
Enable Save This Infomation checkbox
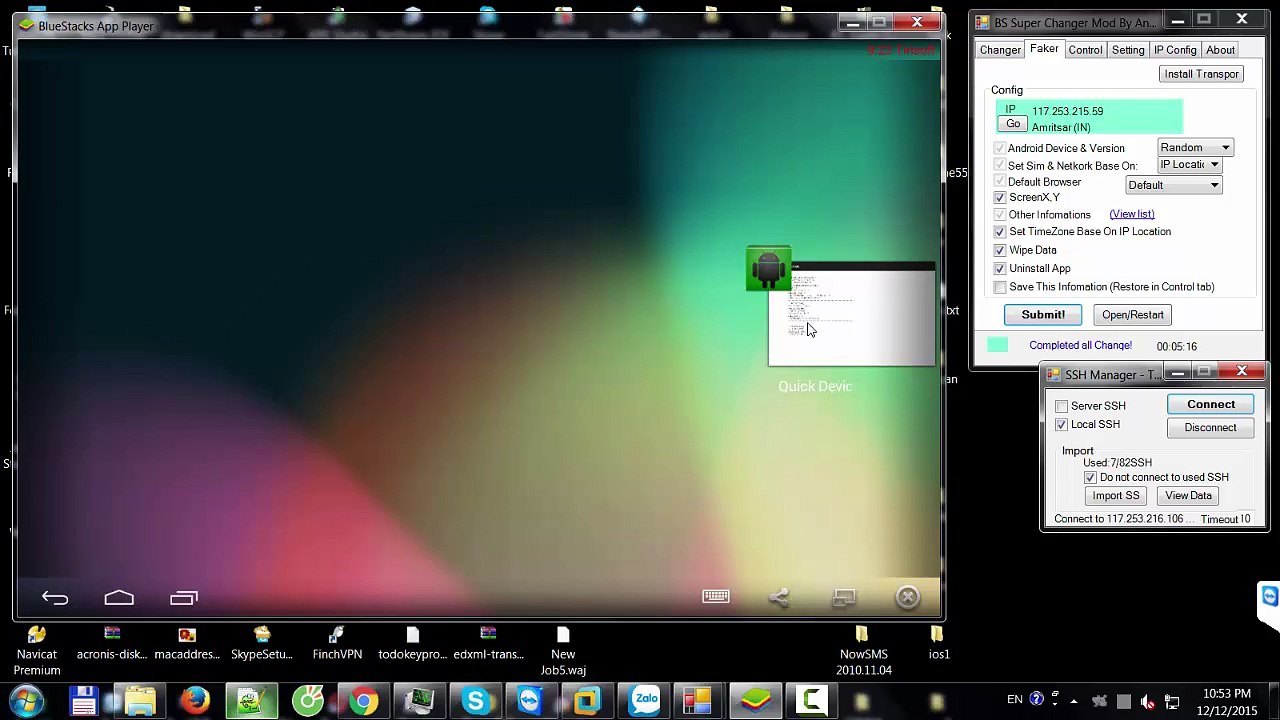point(1000,287)
